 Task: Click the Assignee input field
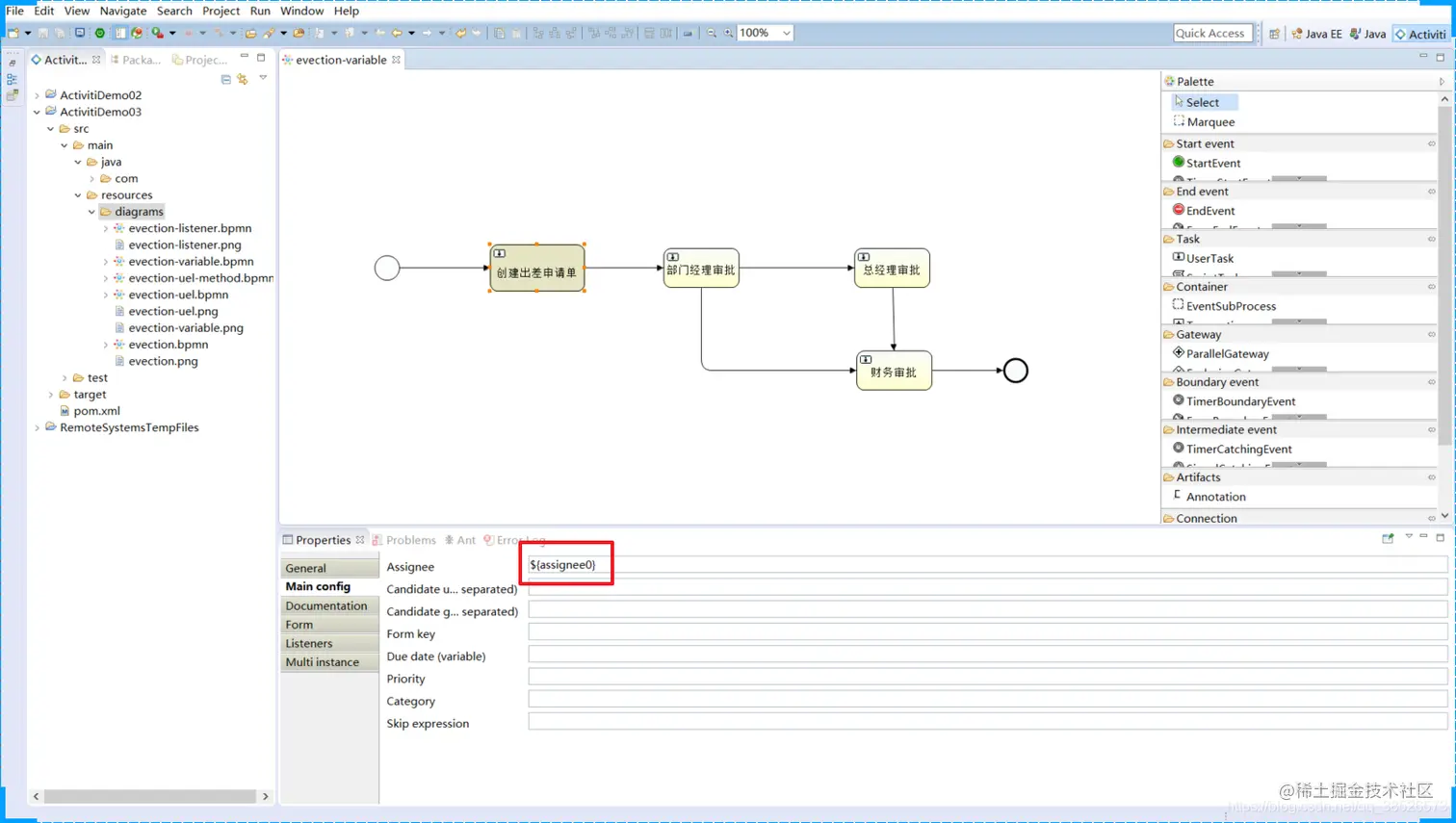pyautogui.click(x=987, y=565)
